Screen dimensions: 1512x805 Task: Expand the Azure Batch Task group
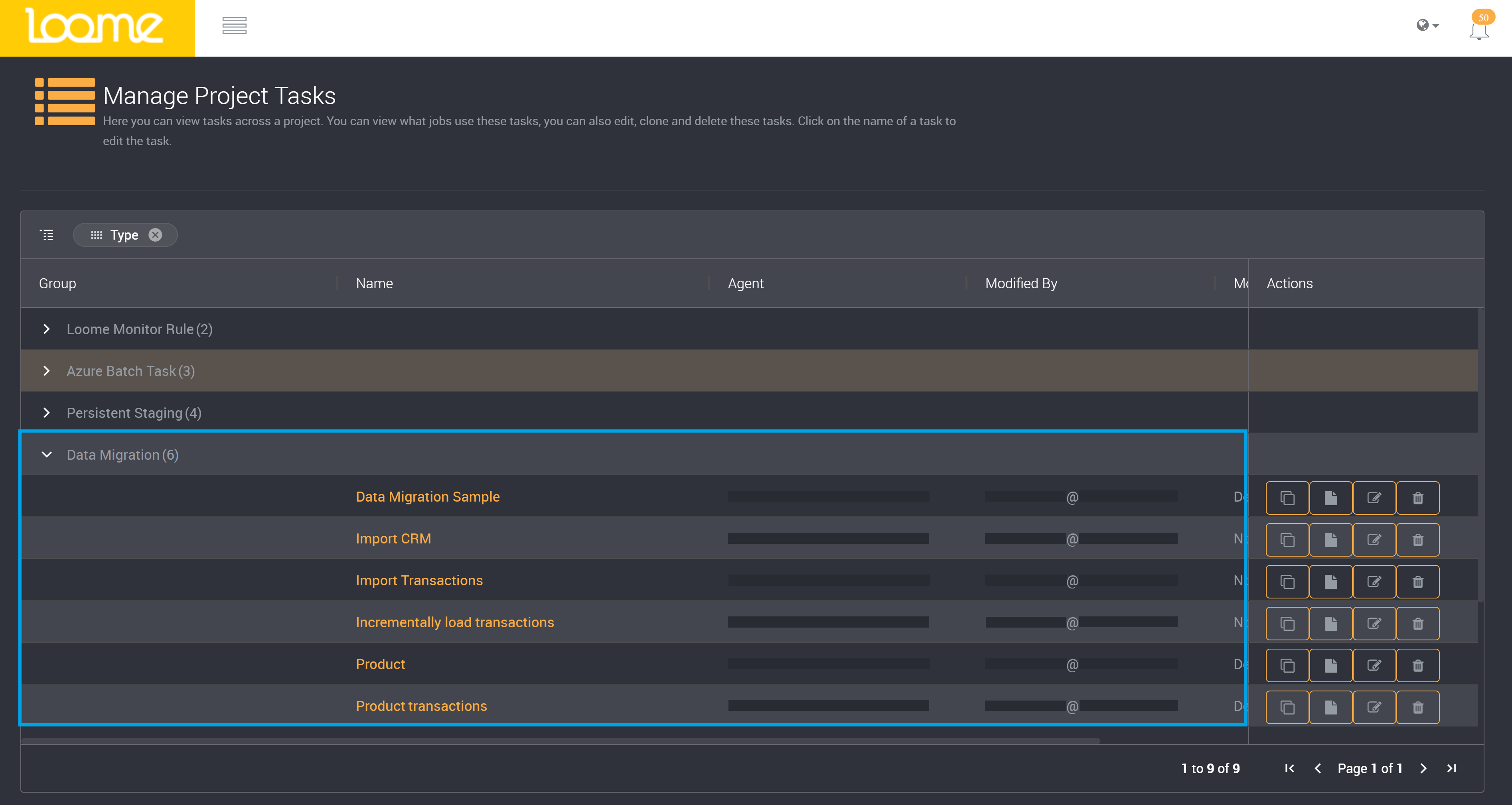tap(46, 371)
